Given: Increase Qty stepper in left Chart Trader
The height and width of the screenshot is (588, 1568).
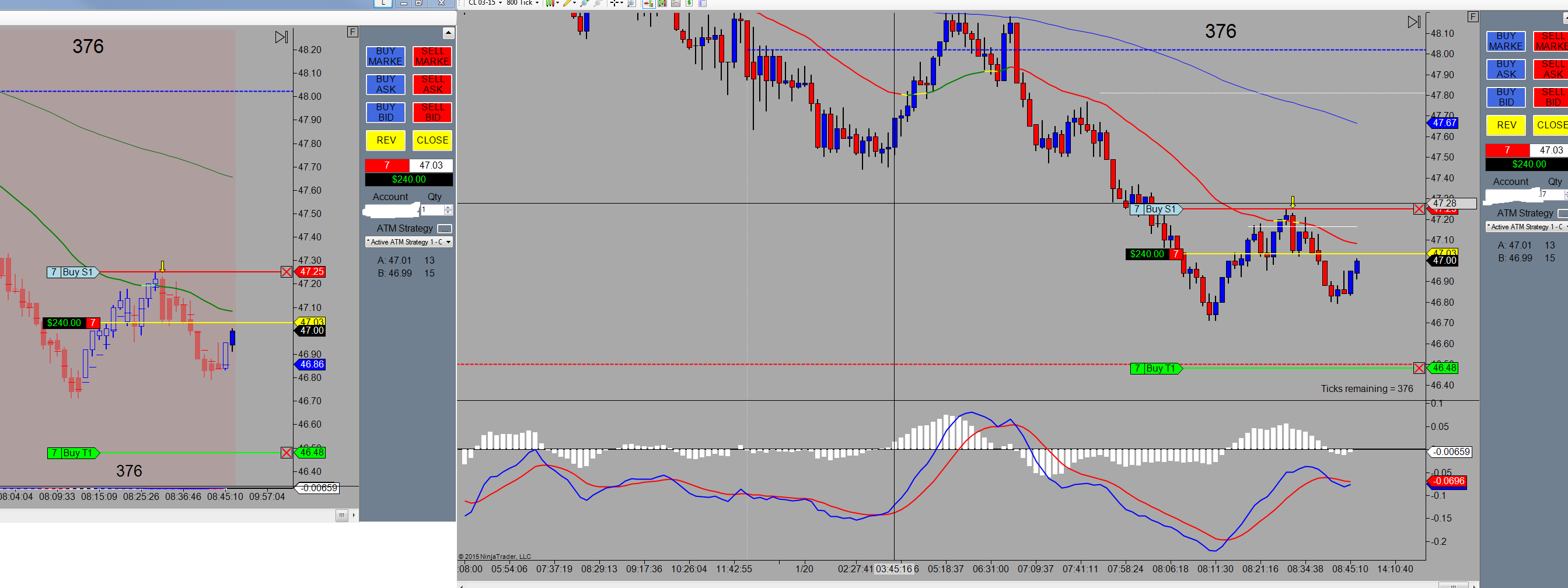Looking at the screenshot, I should (x=449, y=207).
